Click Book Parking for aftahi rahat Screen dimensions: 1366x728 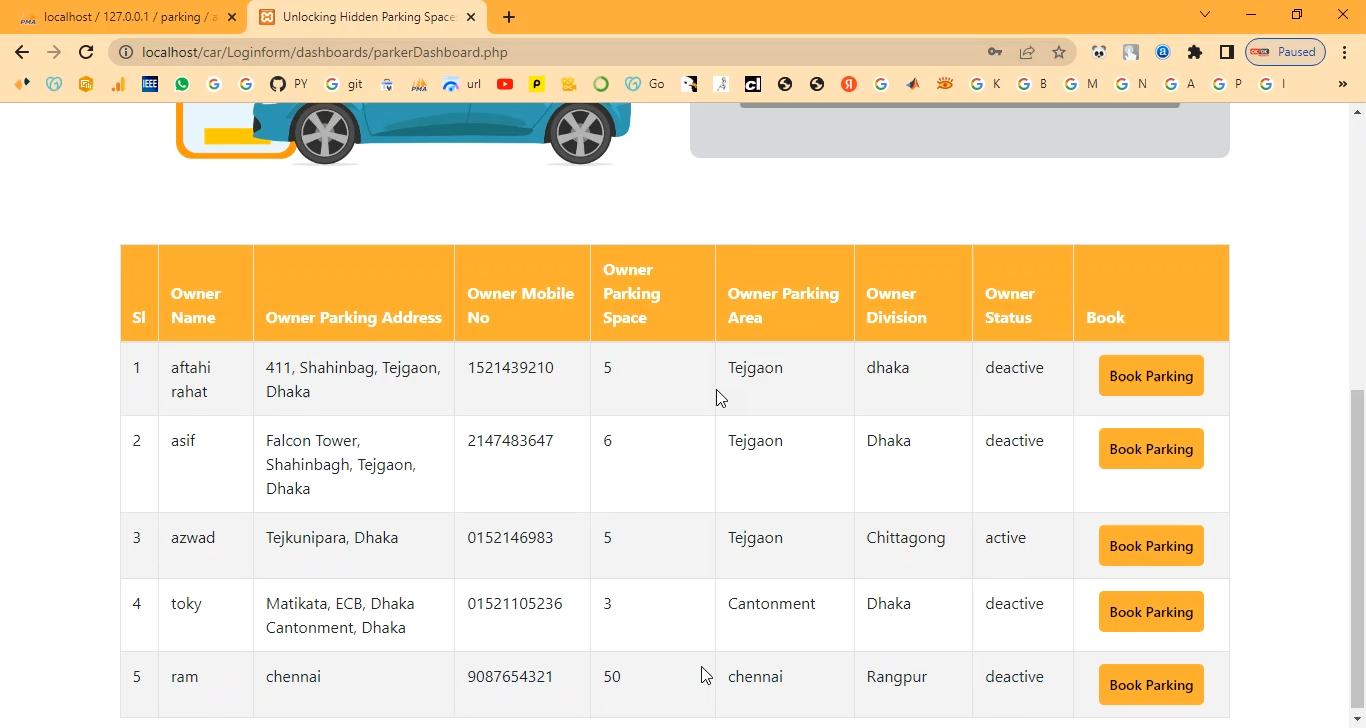tap(1151, 376)
